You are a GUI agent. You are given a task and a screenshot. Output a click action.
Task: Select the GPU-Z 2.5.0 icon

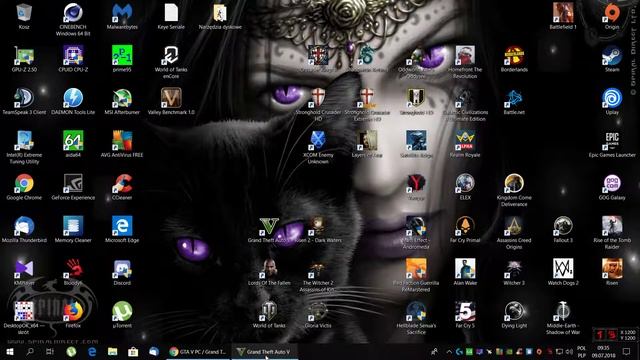tap(24, 59)
